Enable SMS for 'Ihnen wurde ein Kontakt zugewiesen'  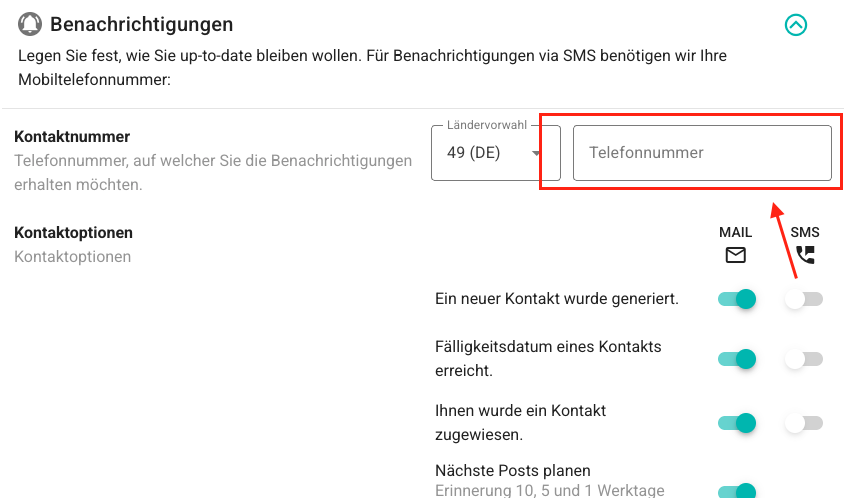pos(804,423)
